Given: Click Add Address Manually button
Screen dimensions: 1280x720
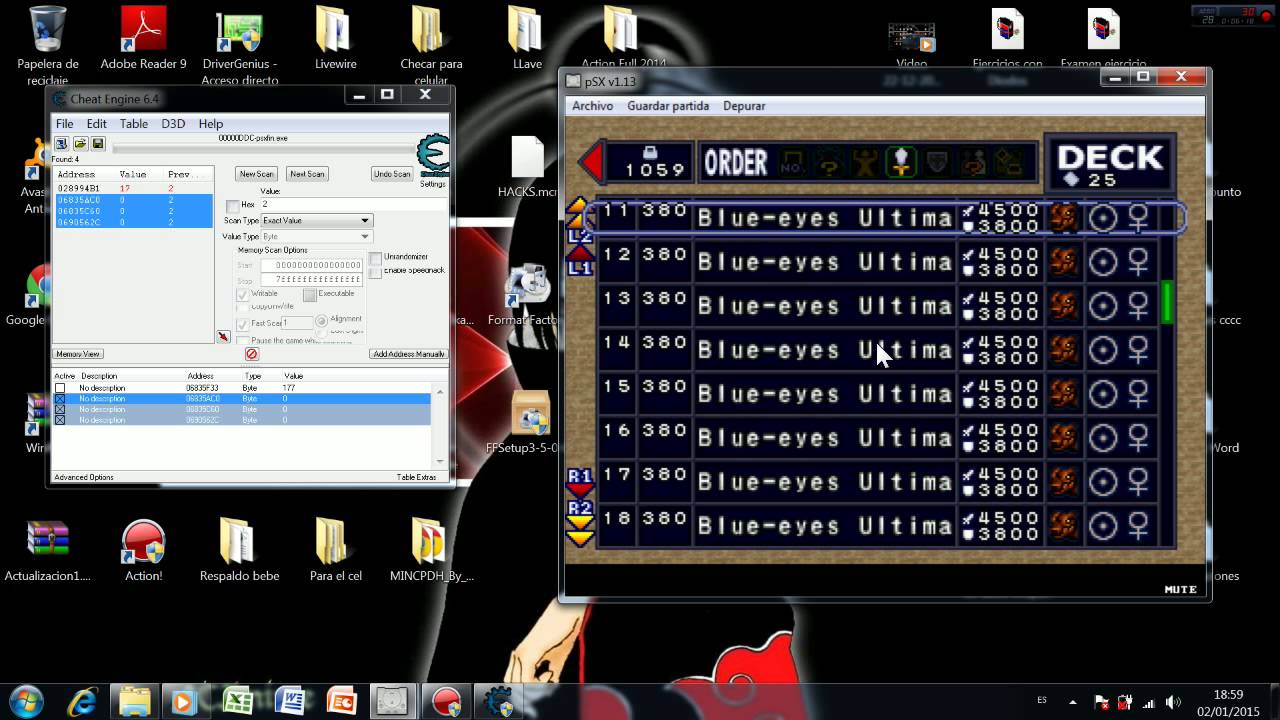Looking at the screenshot, I should pos(409,354).
